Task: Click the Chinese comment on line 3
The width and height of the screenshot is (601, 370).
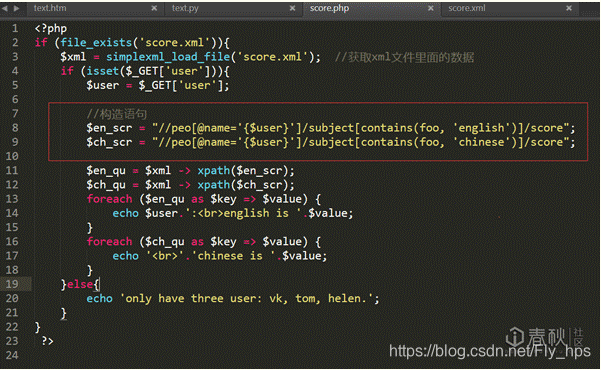Action: pyautogui.click(x=404, y=58)
